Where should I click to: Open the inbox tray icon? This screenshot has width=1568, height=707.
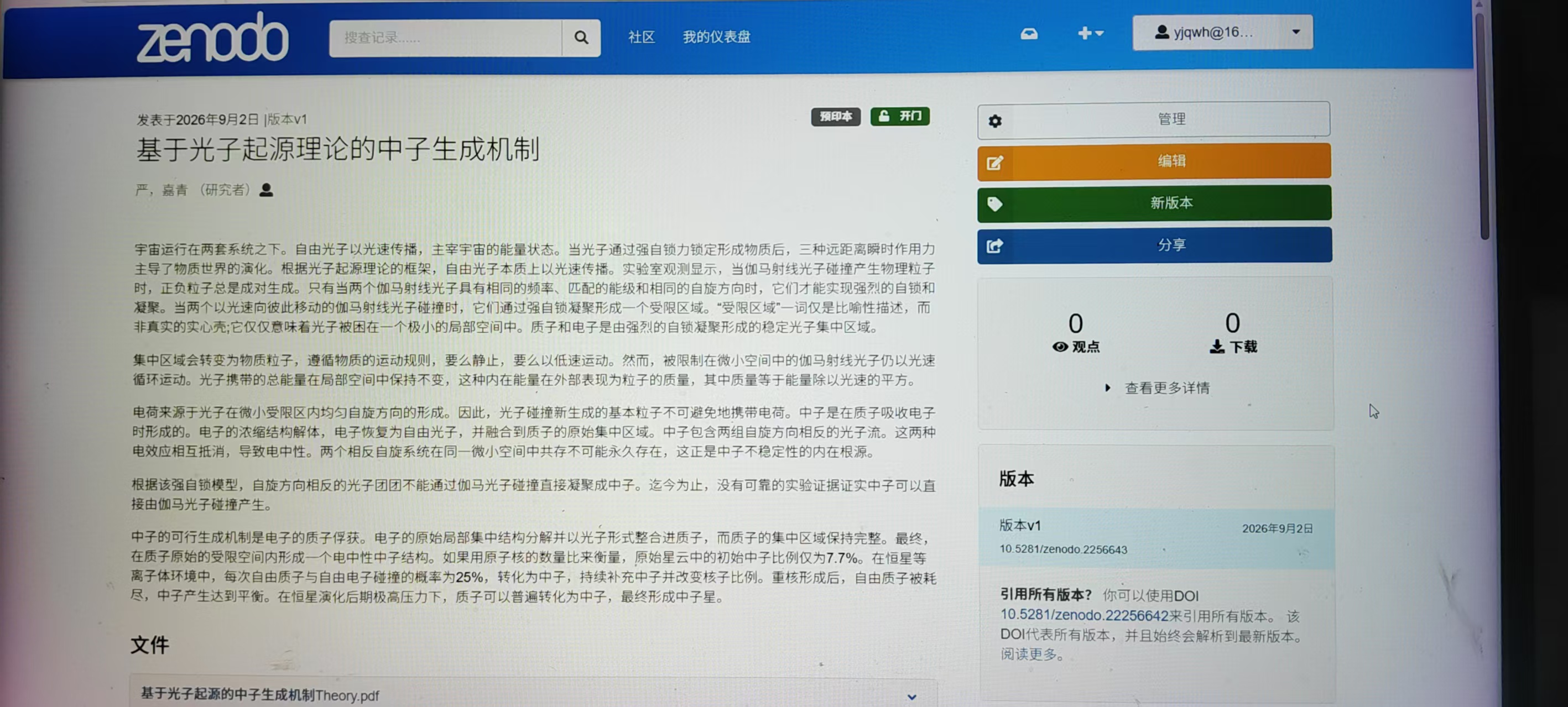coord(1029,34)
